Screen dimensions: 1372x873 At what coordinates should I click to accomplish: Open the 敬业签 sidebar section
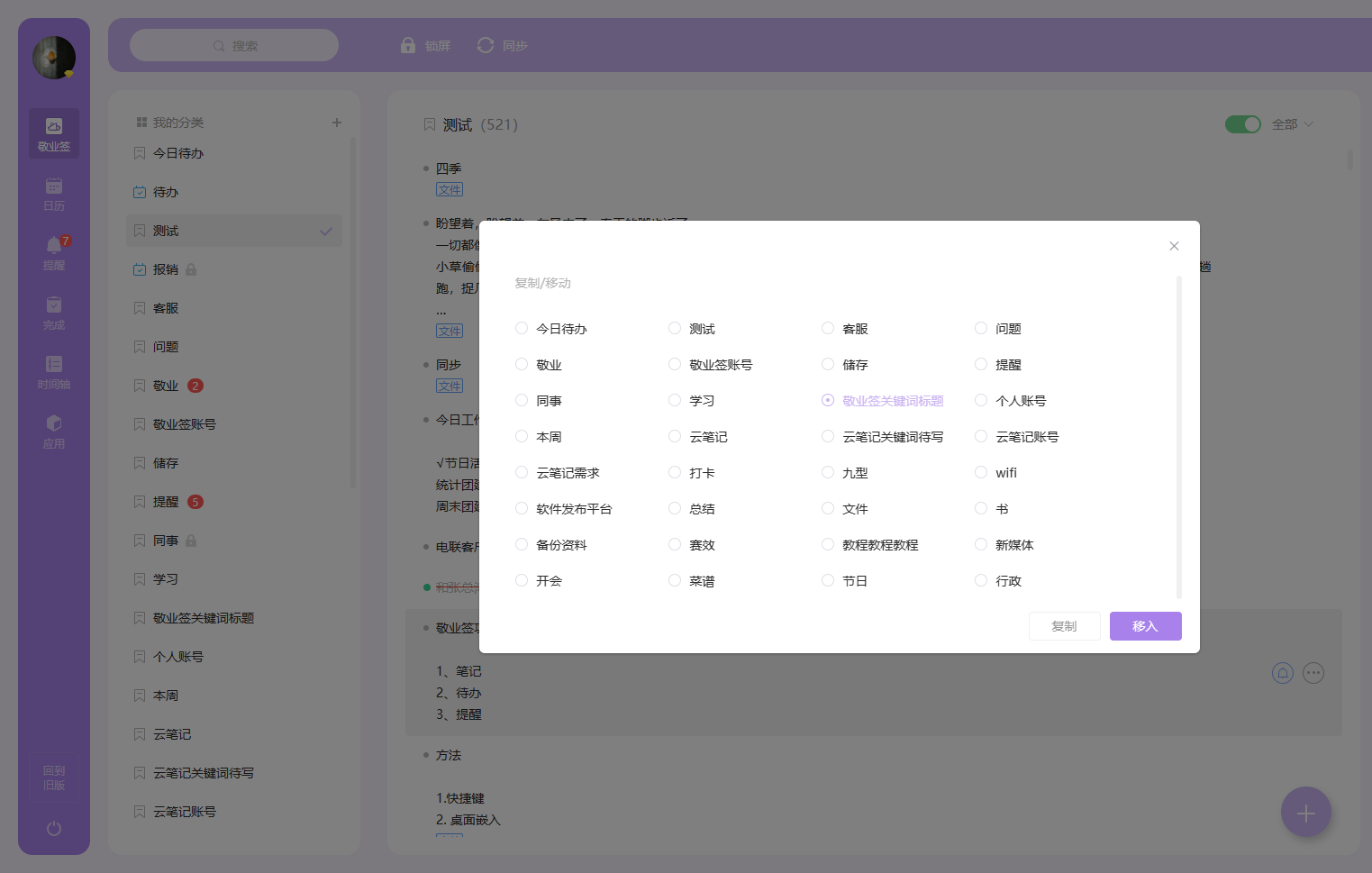(x=54, y=133)
